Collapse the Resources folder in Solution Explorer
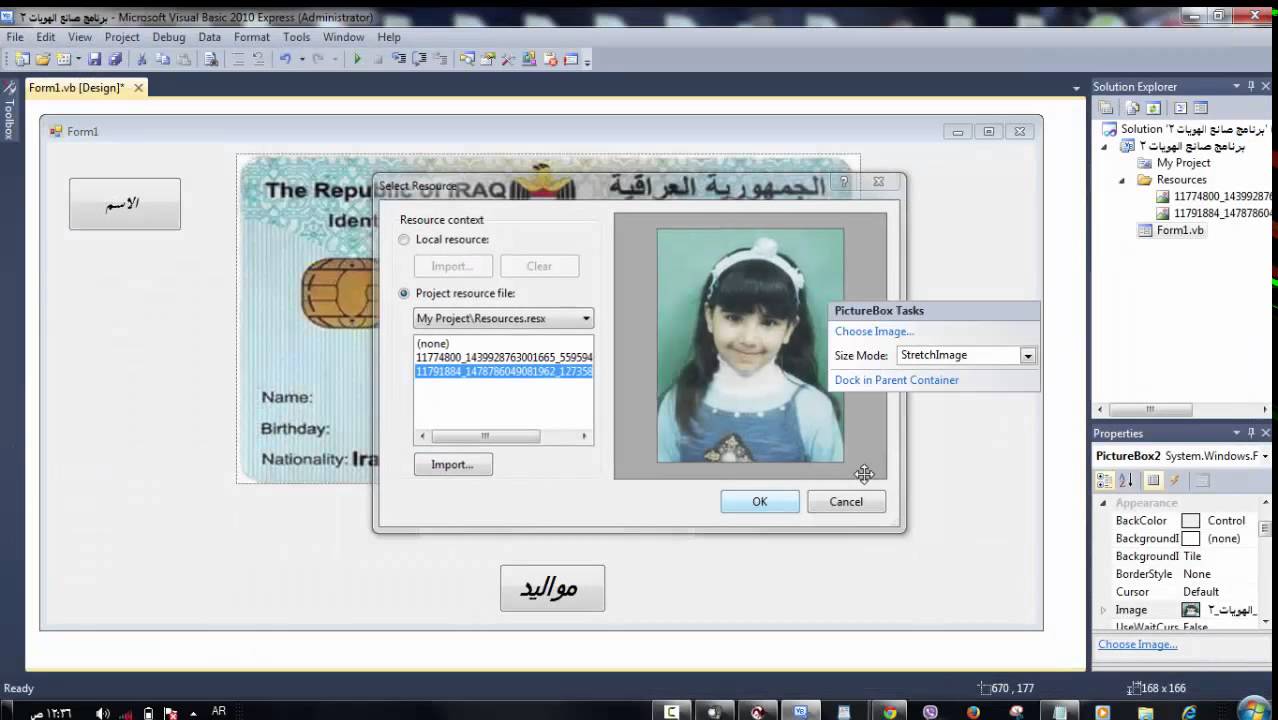The height and width of the screenshot is (720, 1278). click(1122, 180)
